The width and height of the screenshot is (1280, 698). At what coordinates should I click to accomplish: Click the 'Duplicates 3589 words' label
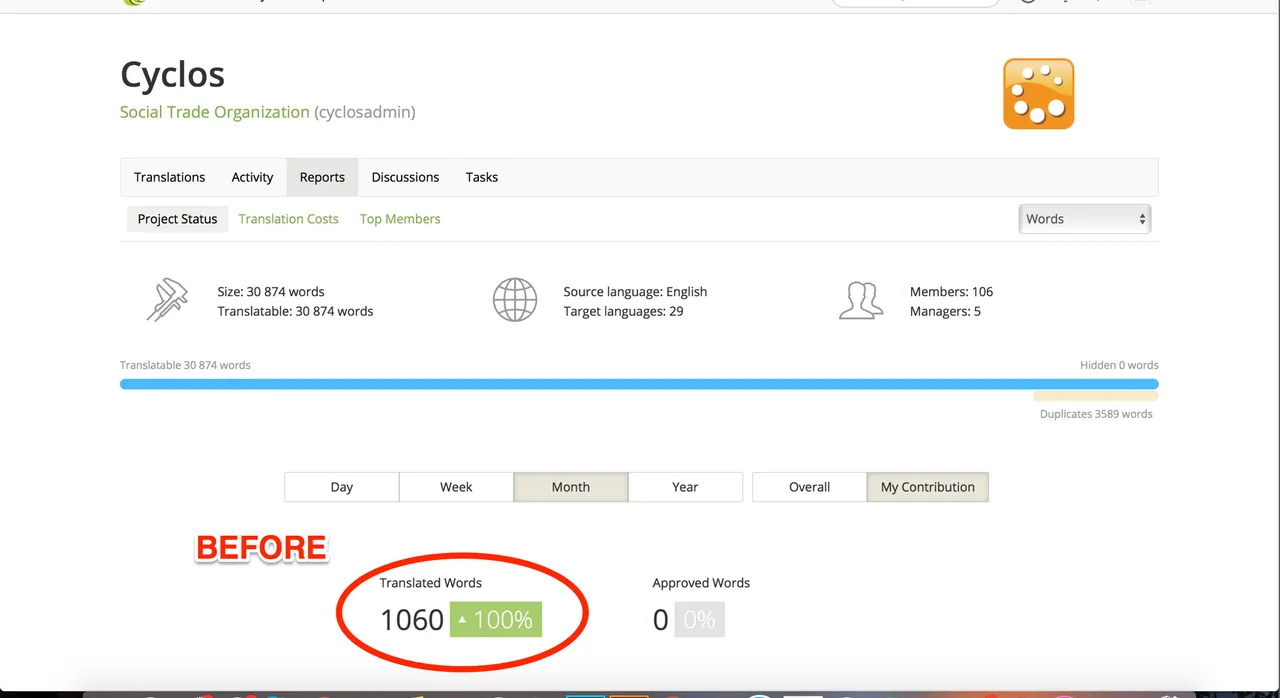tap(1096, 414)
